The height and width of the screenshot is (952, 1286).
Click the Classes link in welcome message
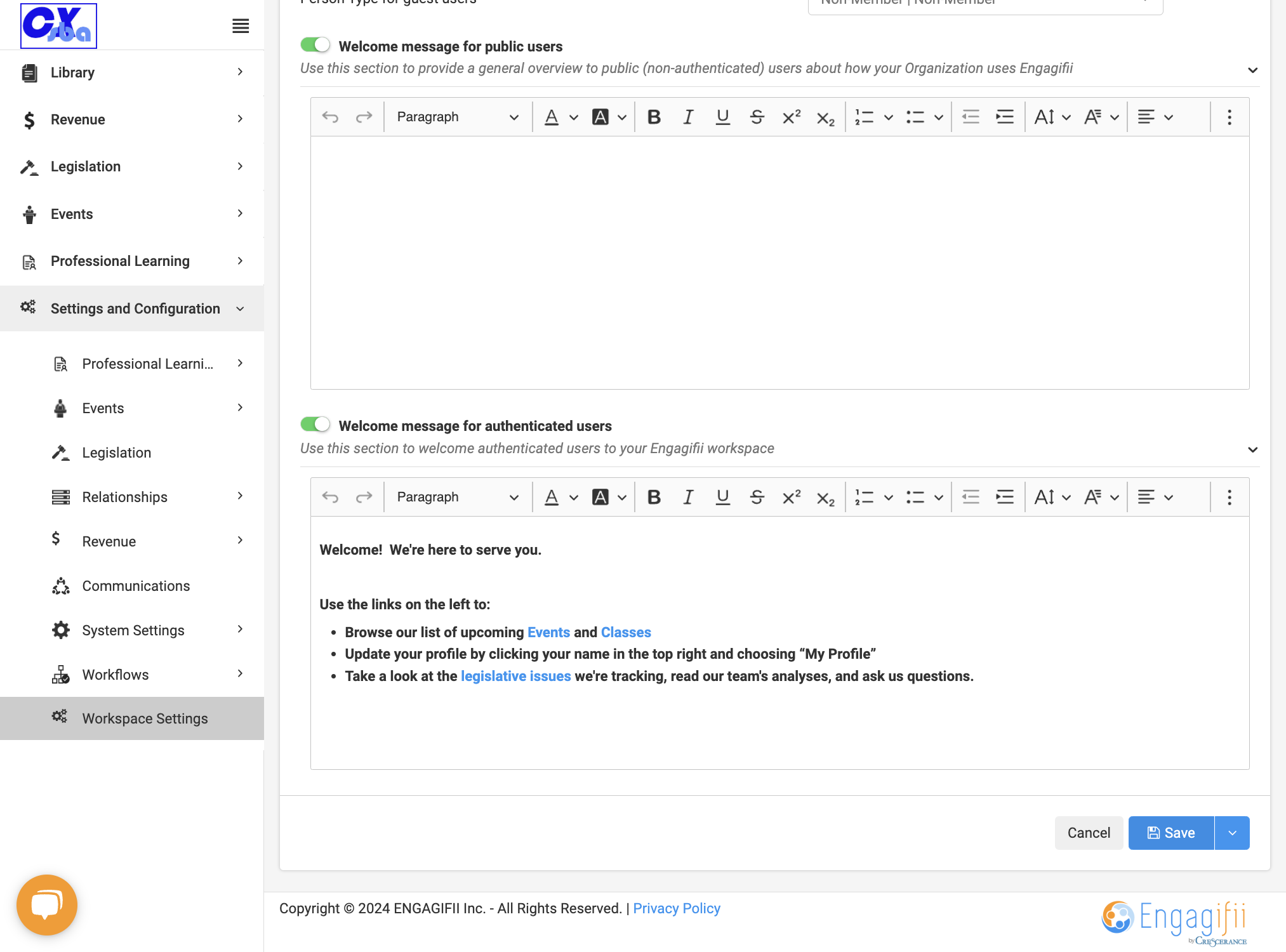[626, 632]
